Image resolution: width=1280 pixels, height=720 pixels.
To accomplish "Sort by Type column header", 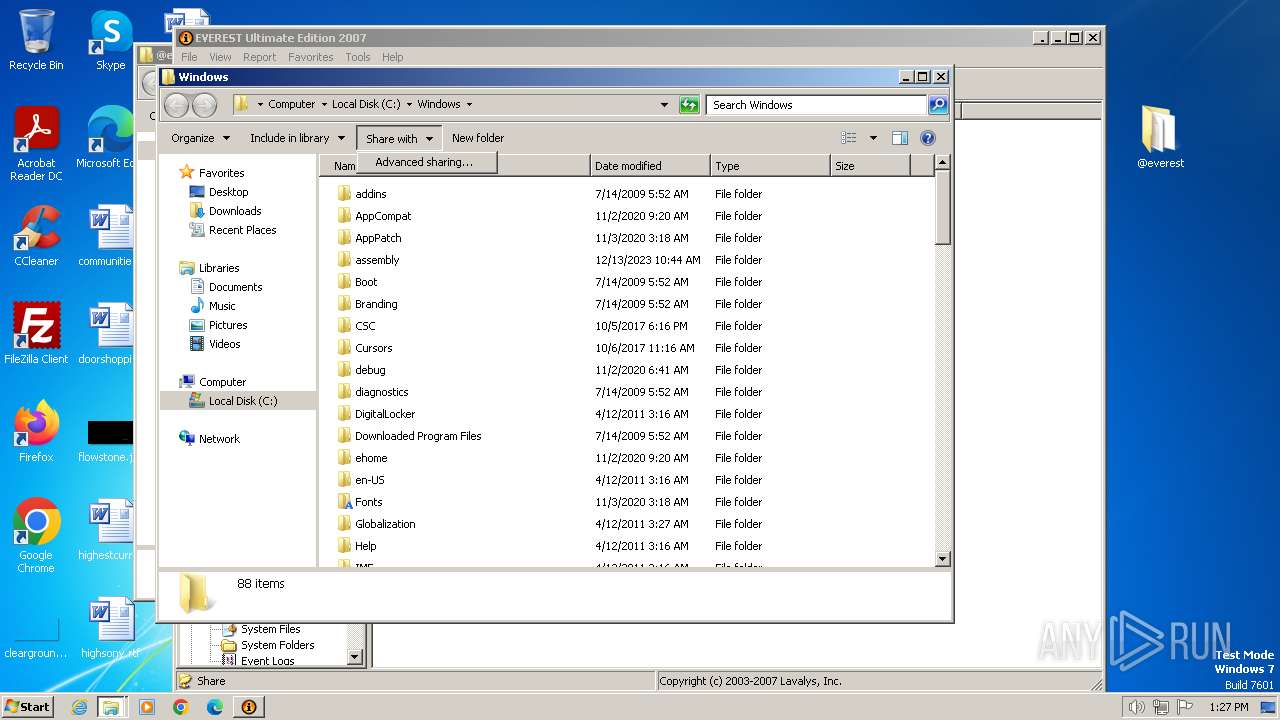I will click(x=770, y=166).
